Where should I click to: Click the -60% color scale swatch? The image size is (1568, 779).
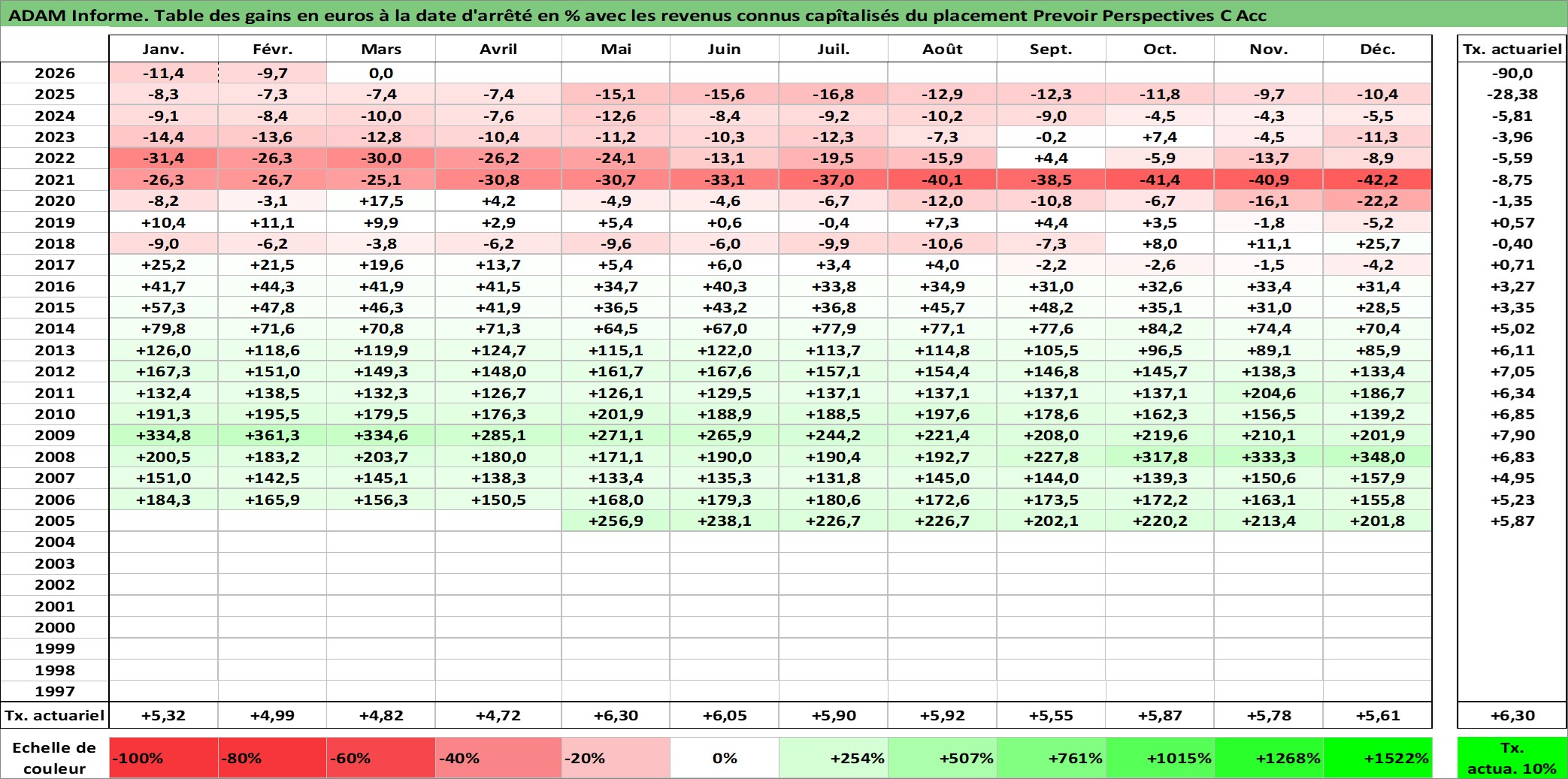(381, 758)
